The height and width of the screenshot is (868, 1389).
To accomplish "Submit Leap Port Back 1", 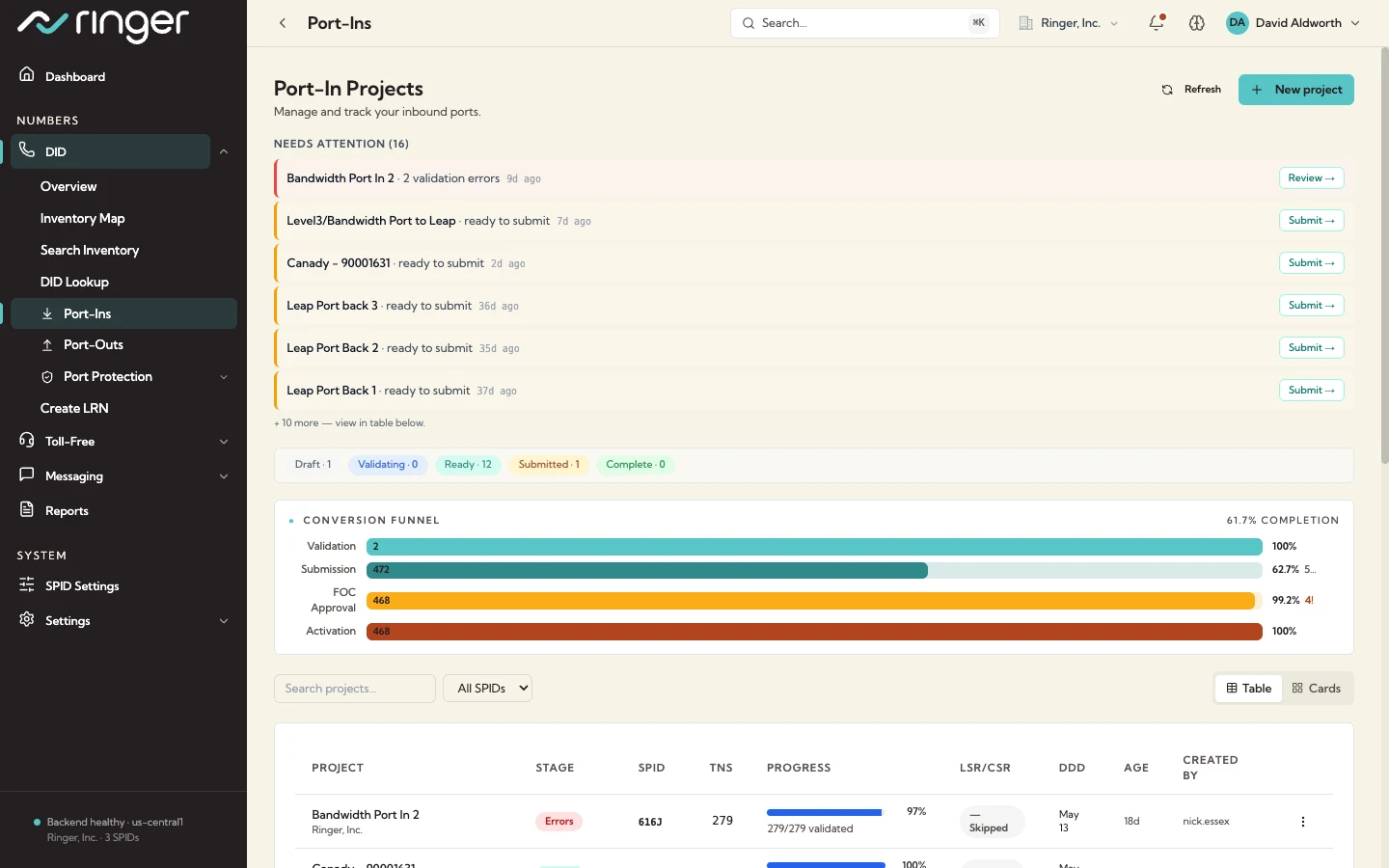I will pyautogui.click(x=1311, y=391).
